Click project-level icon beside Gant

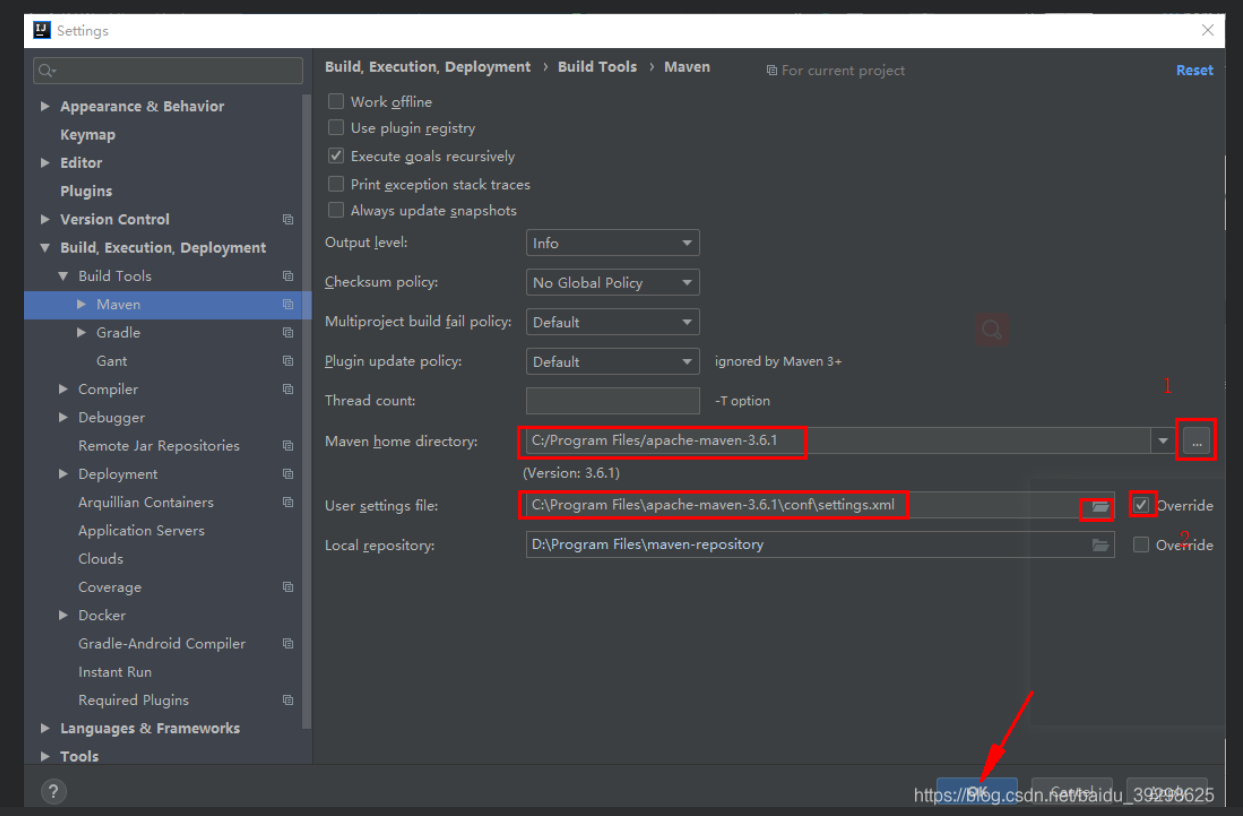[288, 361]
